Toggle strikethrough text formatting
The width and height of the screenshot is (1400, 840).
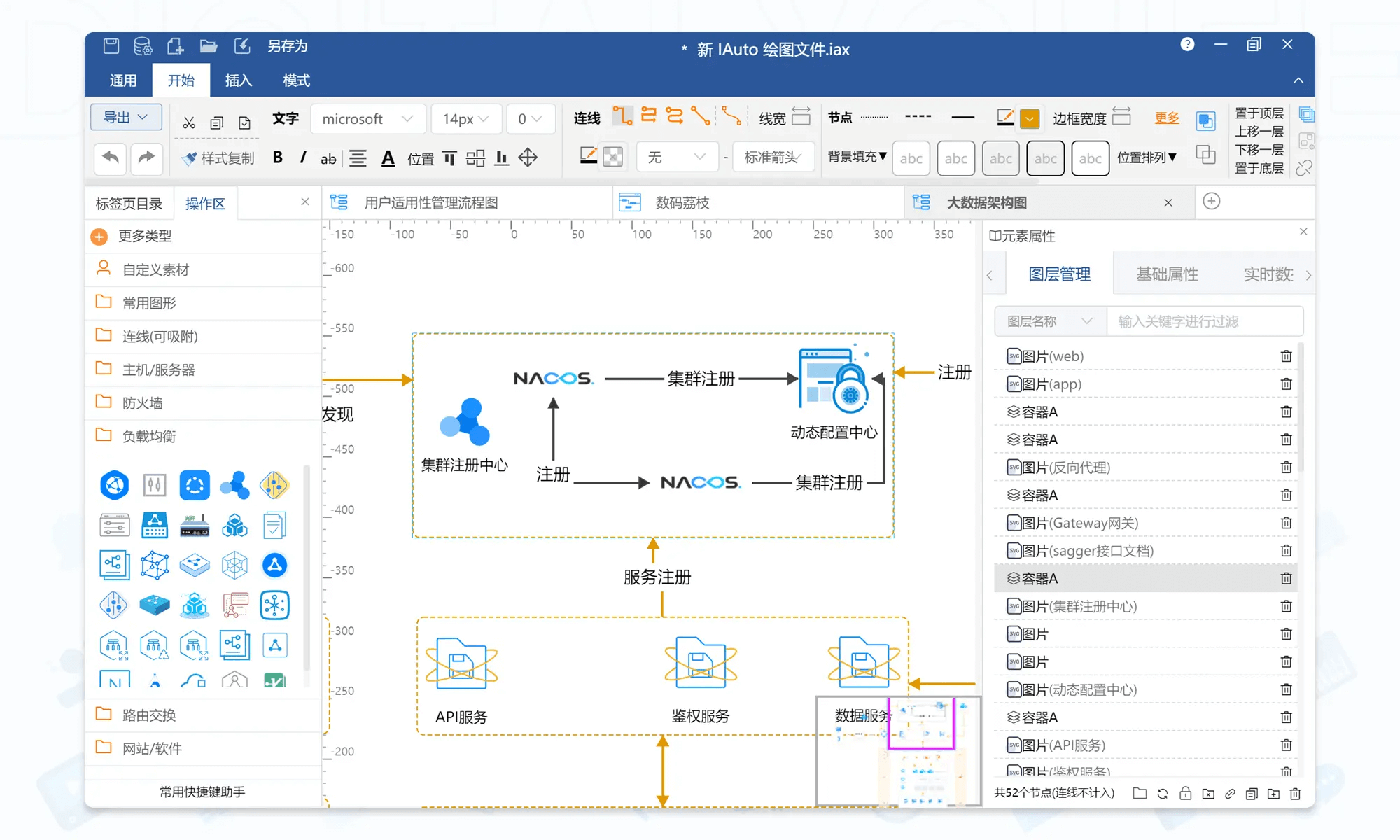(x=328, y=159)
